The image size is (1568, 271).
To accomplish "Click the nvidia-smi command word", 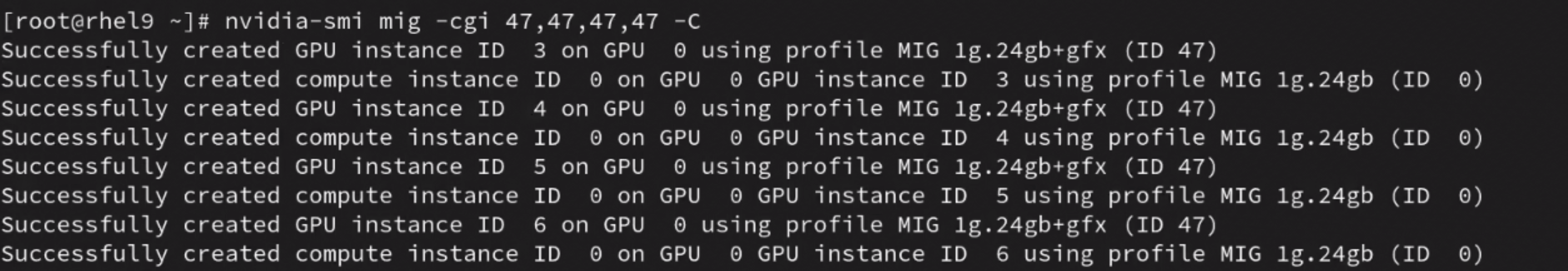I will point(293,22).
